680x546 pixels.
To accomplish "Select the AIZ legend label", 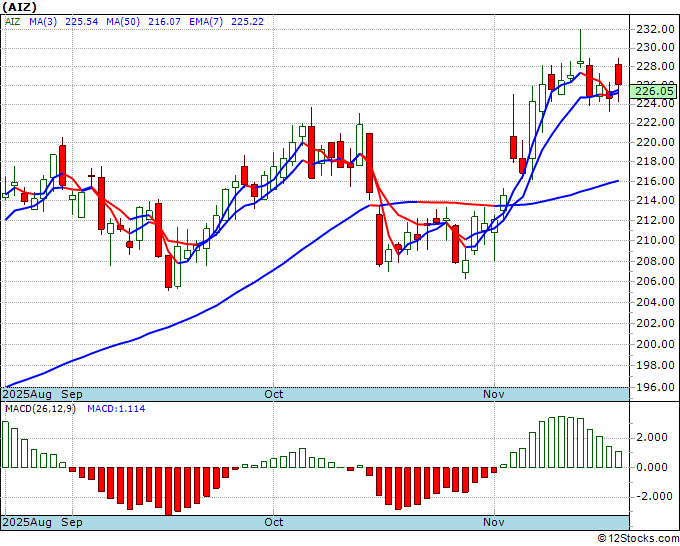I will (x=13, y=21).
